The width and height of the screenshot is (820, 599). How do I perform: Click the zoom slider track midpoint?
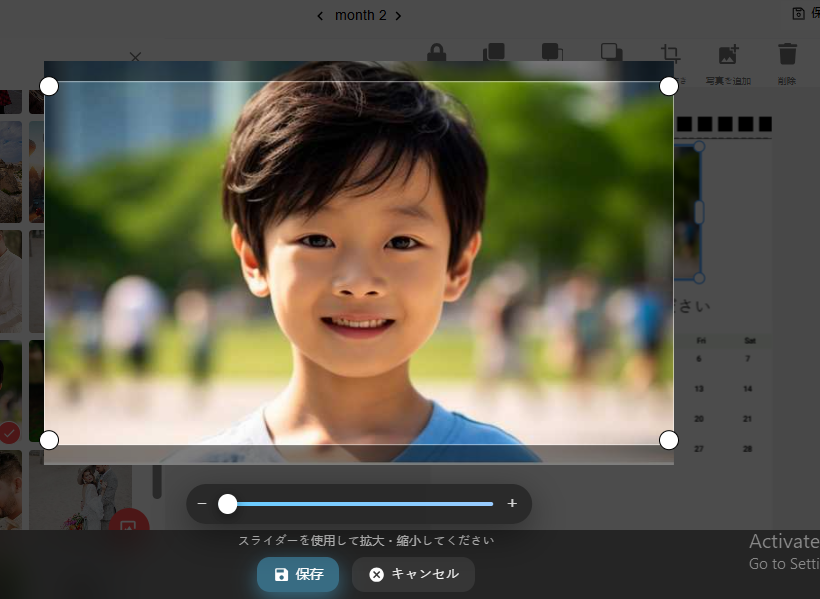(x=360, y=504)
